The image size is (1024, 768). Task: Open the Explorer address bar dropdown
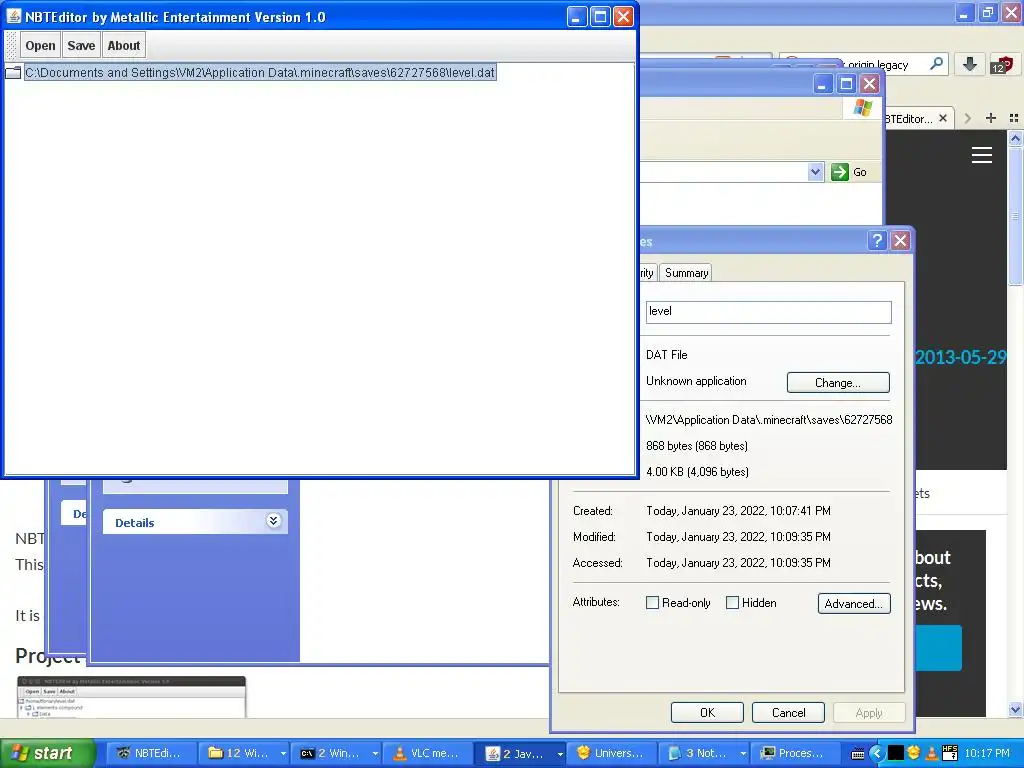(x=815, y=172)
